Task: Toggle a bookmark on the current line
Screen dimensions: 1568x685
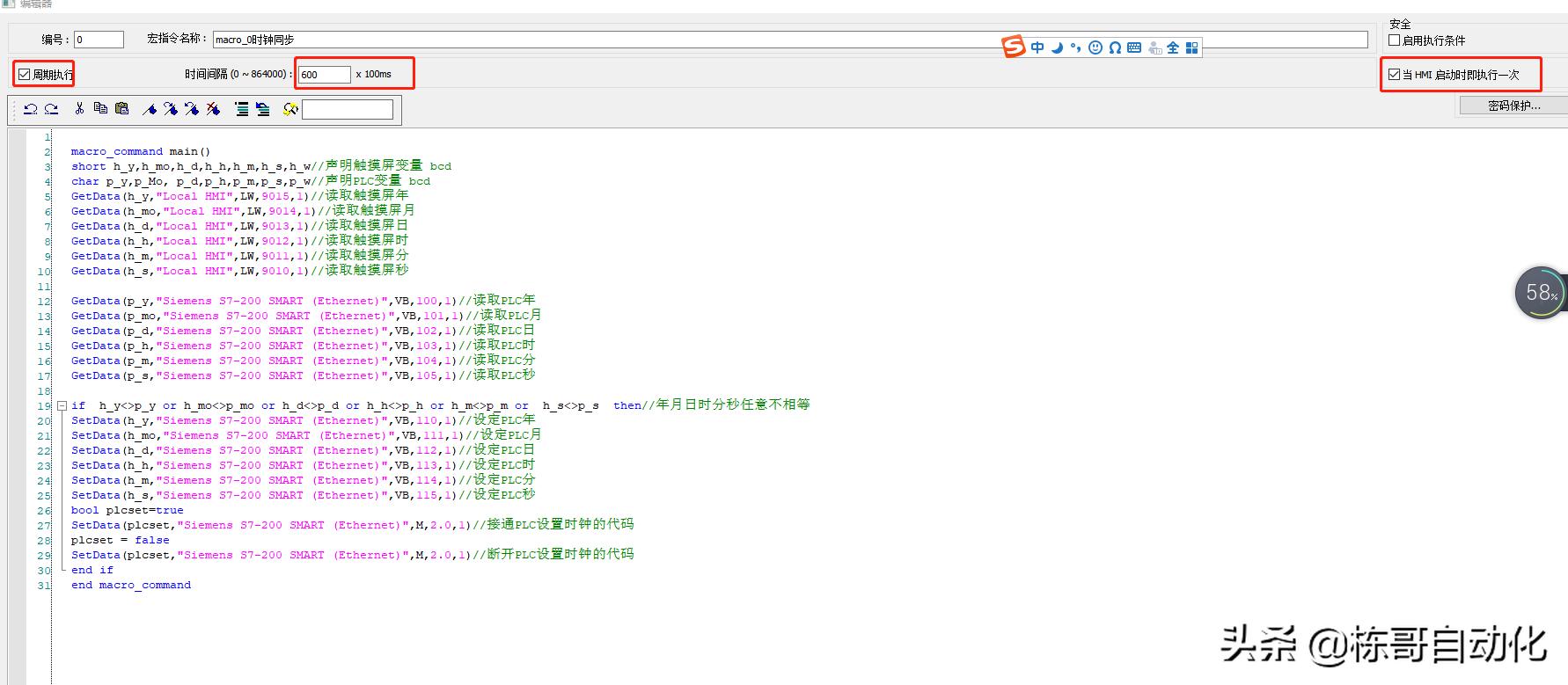Action: (150, 109)
